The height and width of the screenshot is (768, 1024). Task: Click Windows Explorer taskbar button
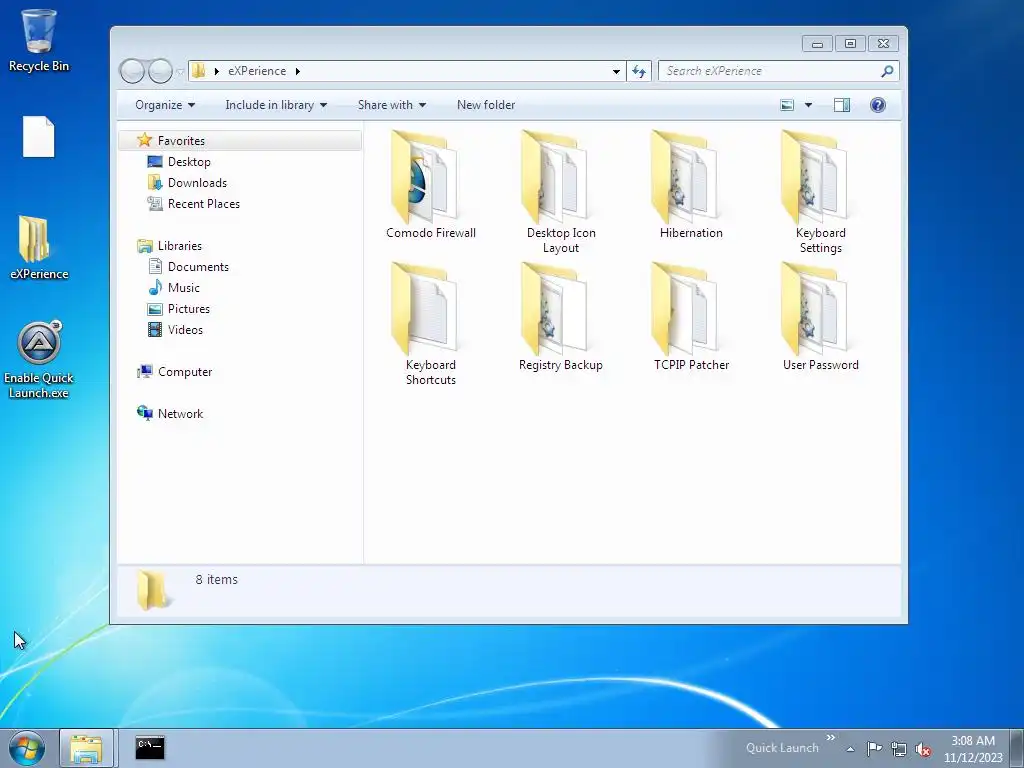[x=86, y=748]
